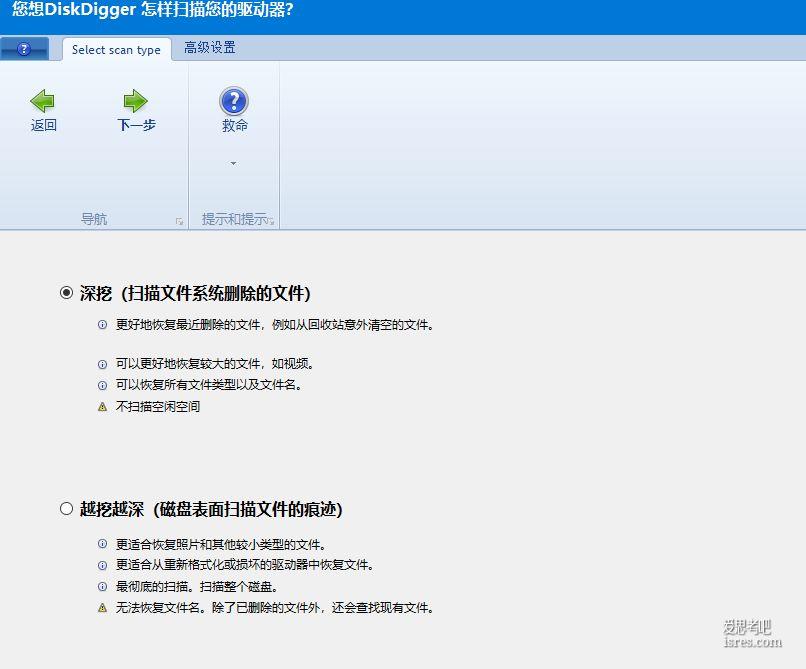Click the 提示和提示 group label
Image resolution: width=806 pixels, height=669 pixels.
234,219
